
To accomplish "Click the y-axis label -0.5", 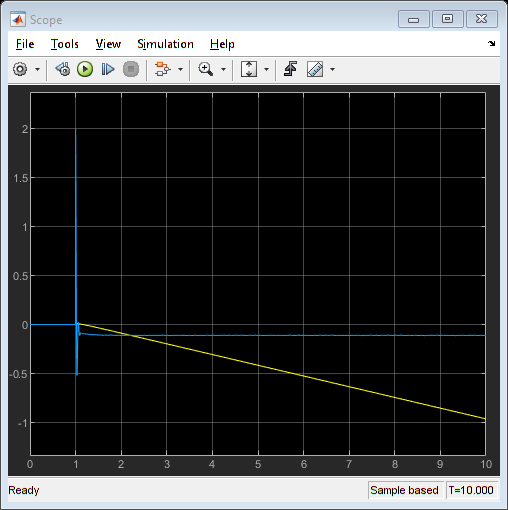I will coord(19,374).
